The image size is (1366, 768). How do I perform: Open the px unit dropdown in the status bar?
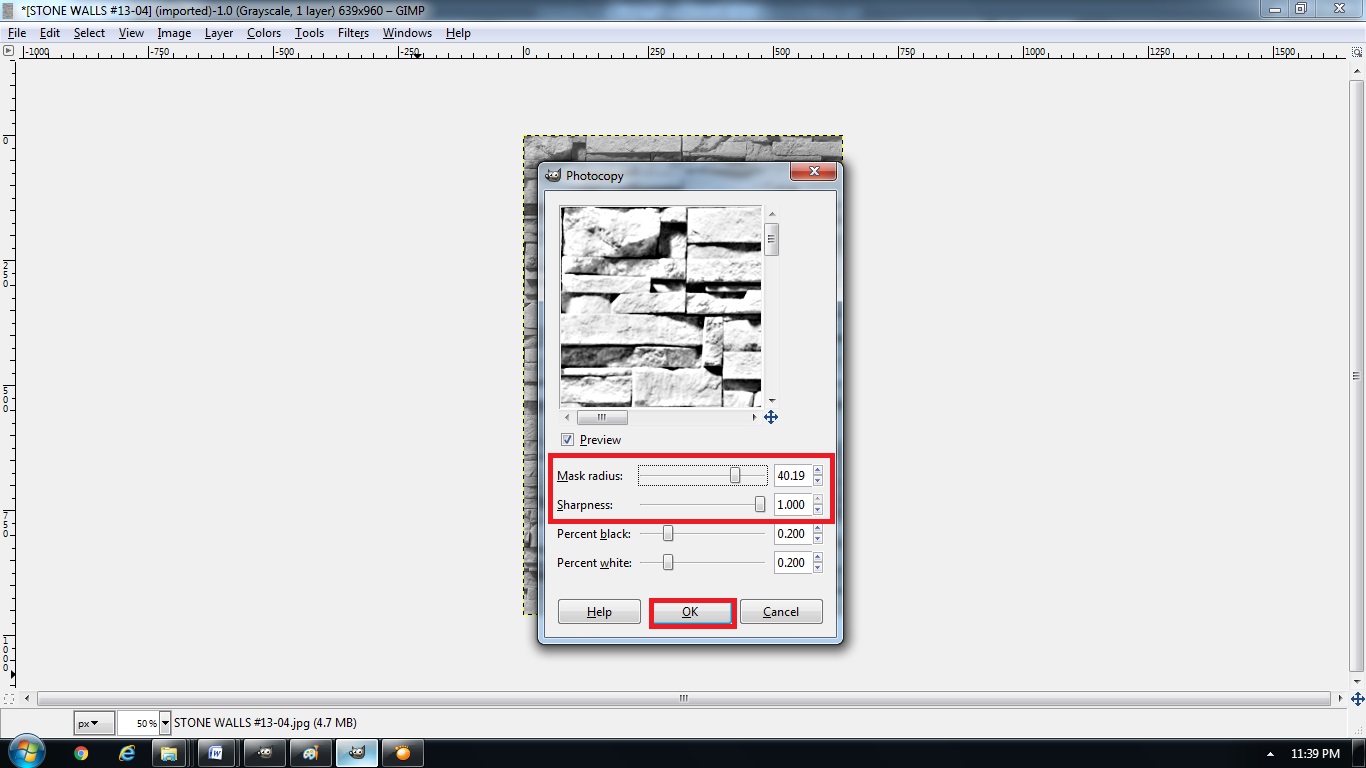93,722
